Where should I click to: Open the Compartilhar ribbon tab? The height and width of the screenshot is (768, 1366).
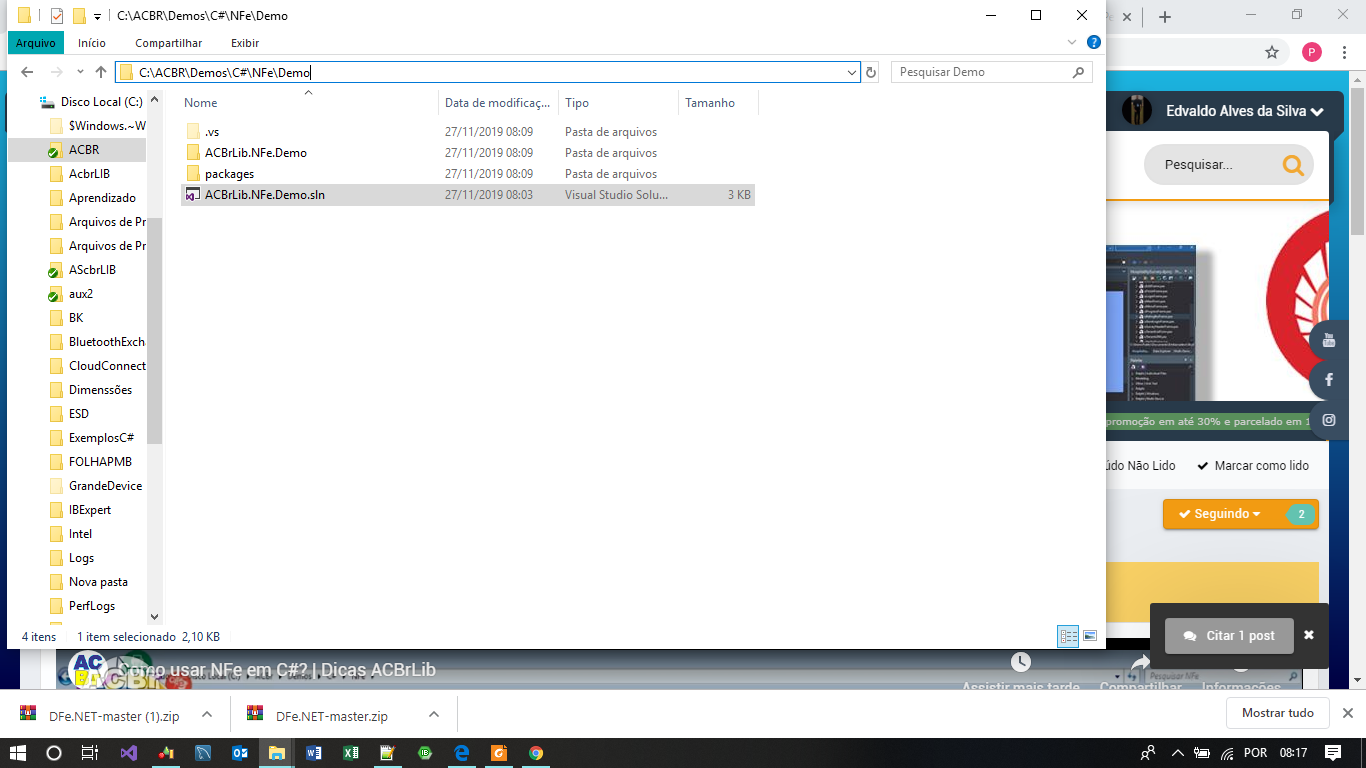[x=169, y=43]
